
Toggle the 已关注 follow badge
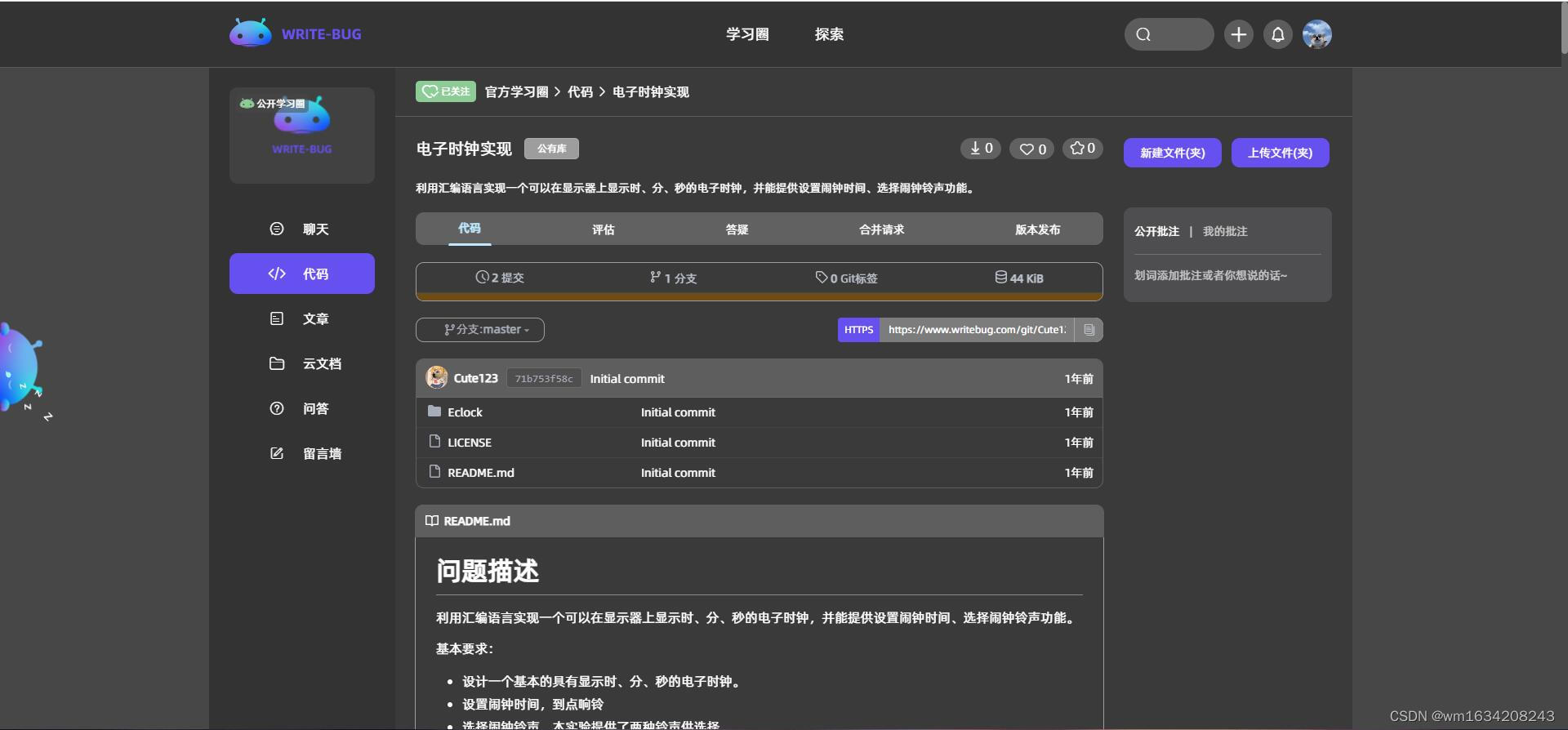(446, 91)
